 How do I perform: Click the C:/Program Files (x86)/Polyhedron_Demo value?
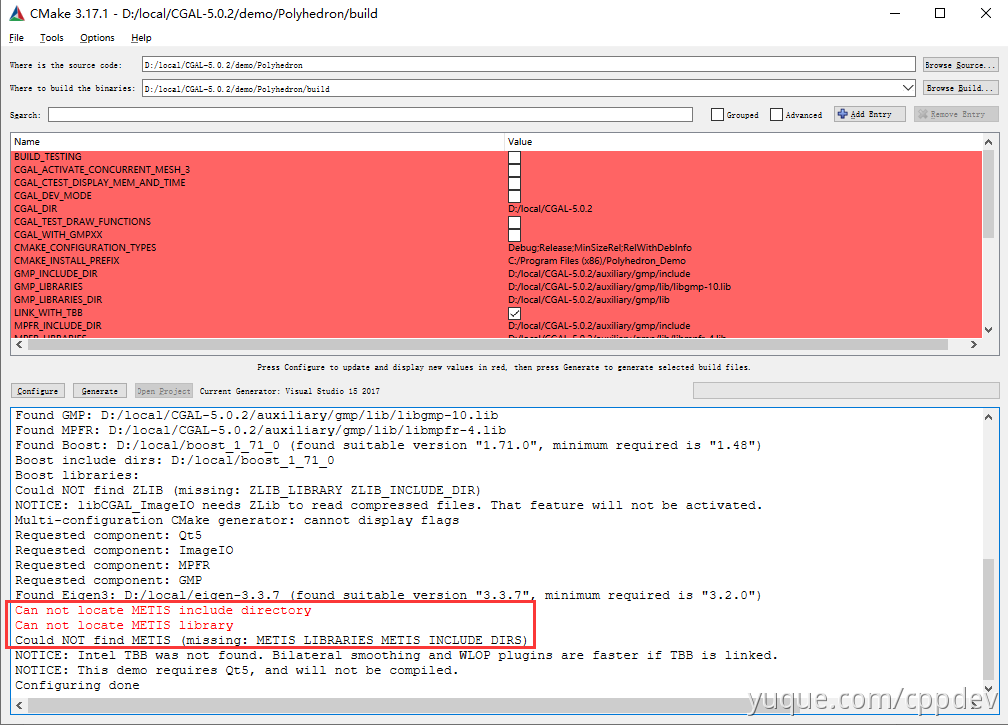pos(597,260)
